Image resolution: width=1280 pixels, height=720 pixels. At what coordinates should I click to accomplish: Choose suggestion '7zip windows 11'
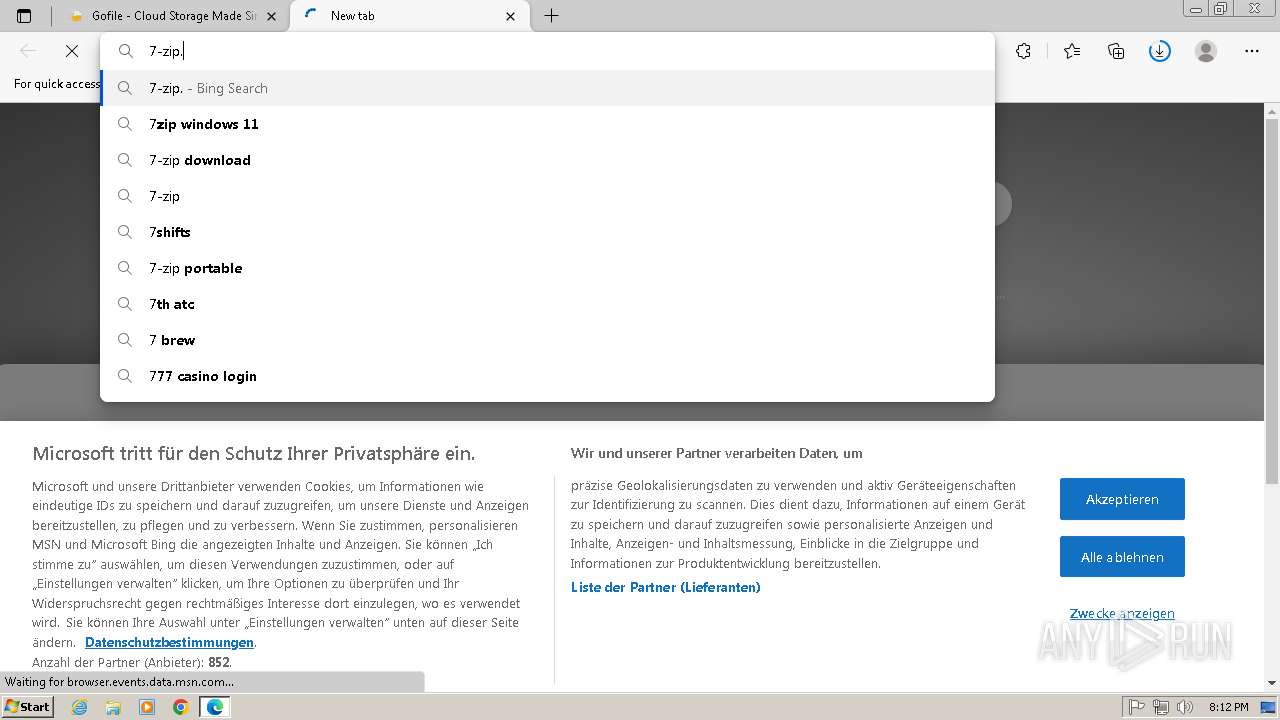(548, 124)
